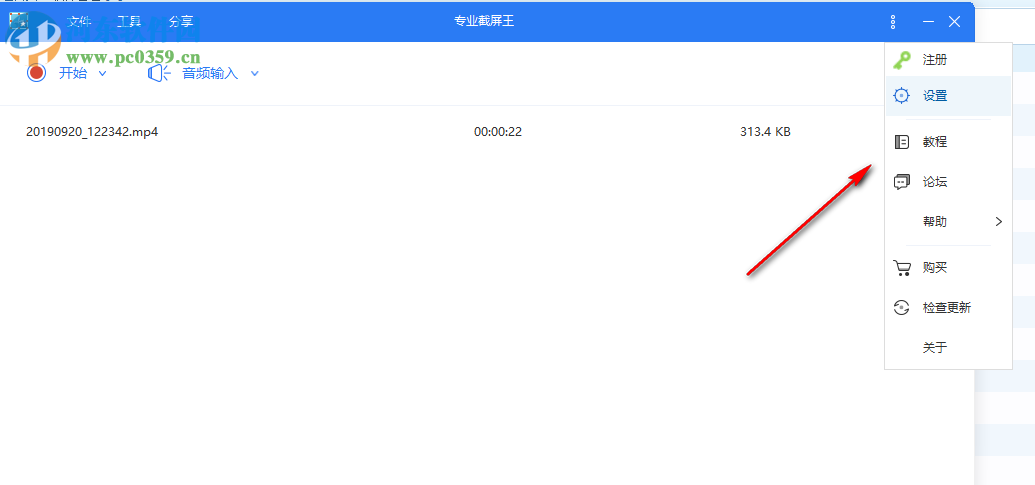Open the 分享 menu

(180, 21)
